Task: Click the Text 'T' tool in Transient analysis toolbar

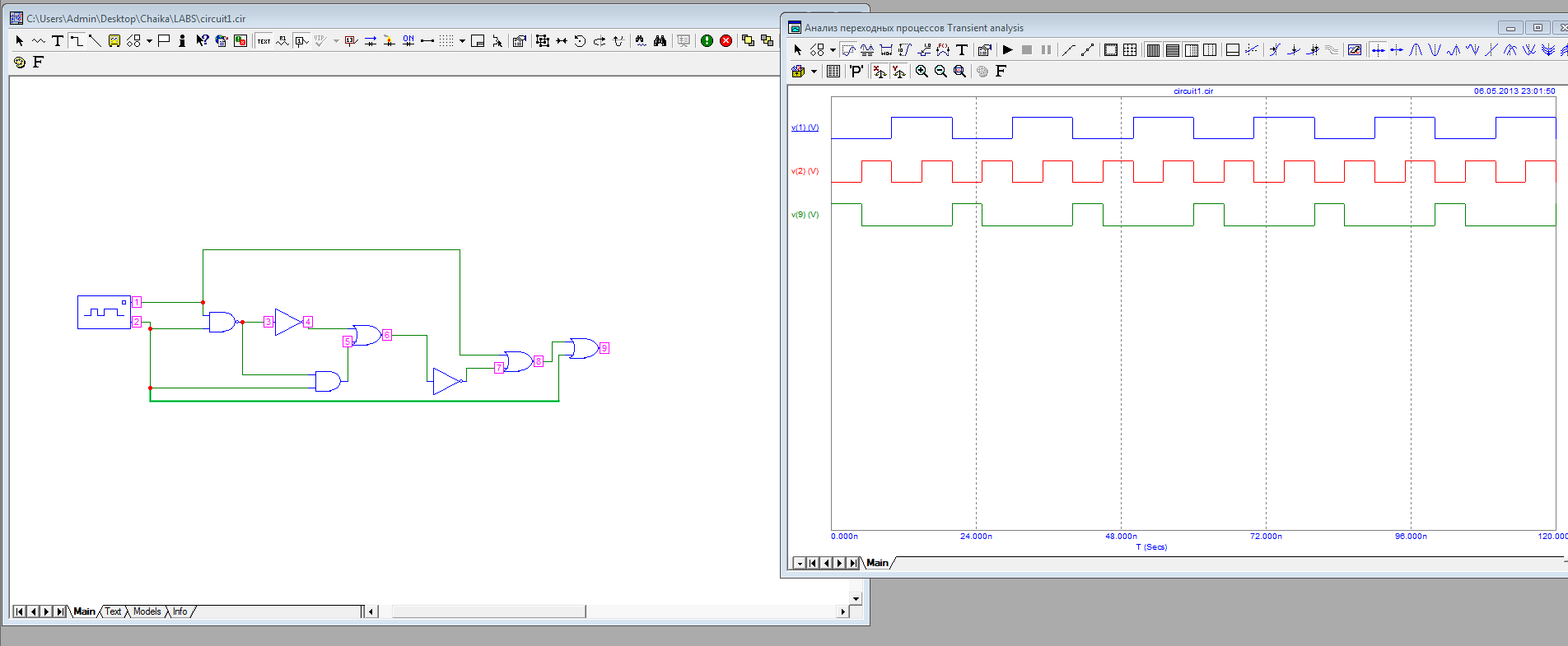Action: (961, 50)
